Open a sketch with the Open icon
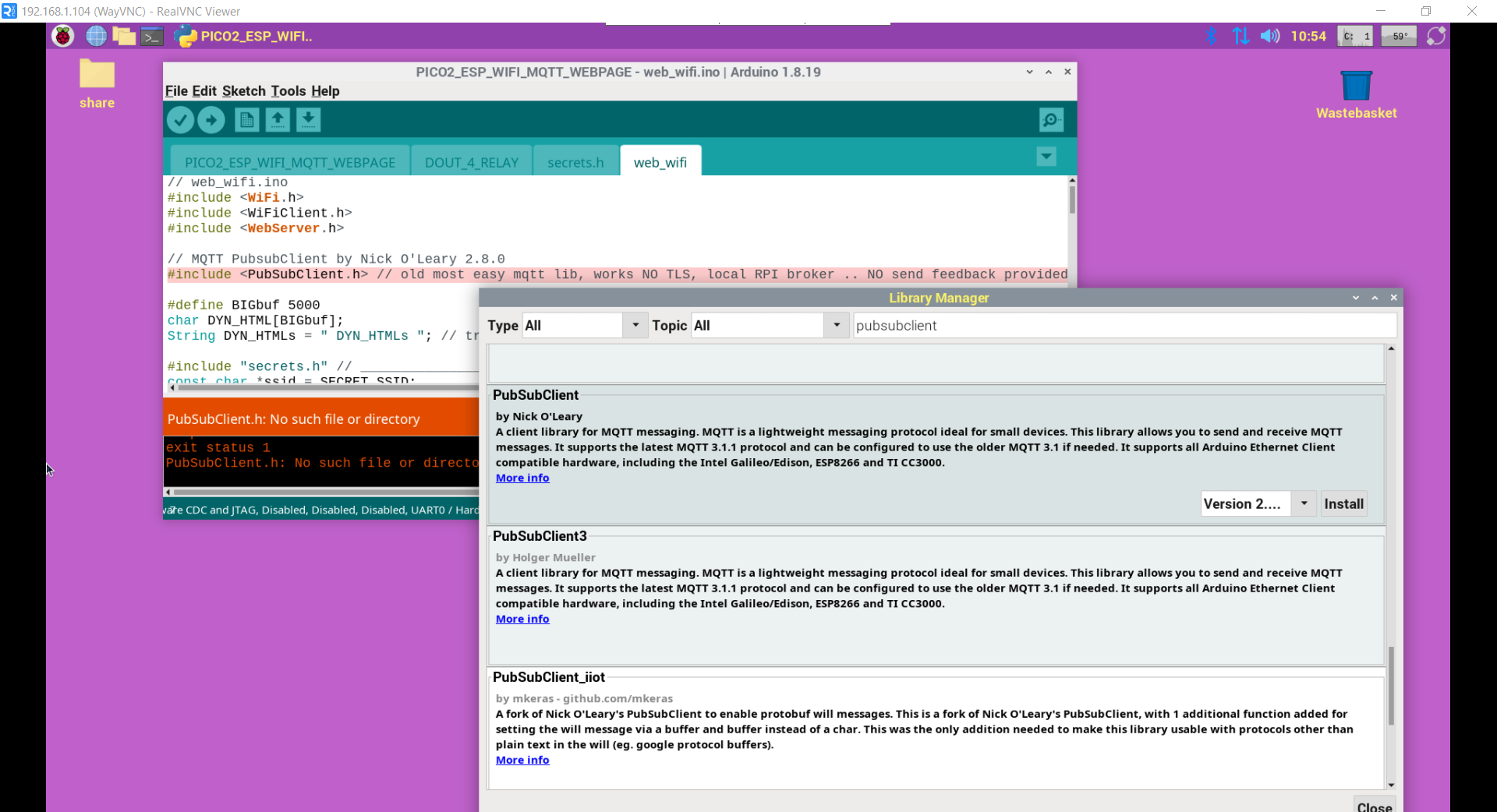Screen dimensions: 1497x812 point(278,120)
